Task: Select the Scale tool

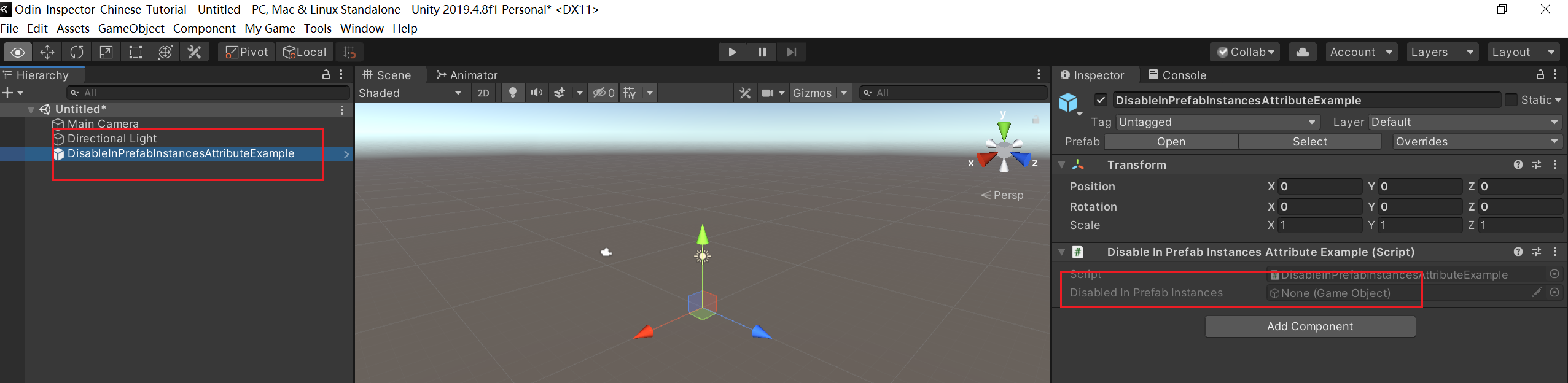Action: click(x=106, y=52)
